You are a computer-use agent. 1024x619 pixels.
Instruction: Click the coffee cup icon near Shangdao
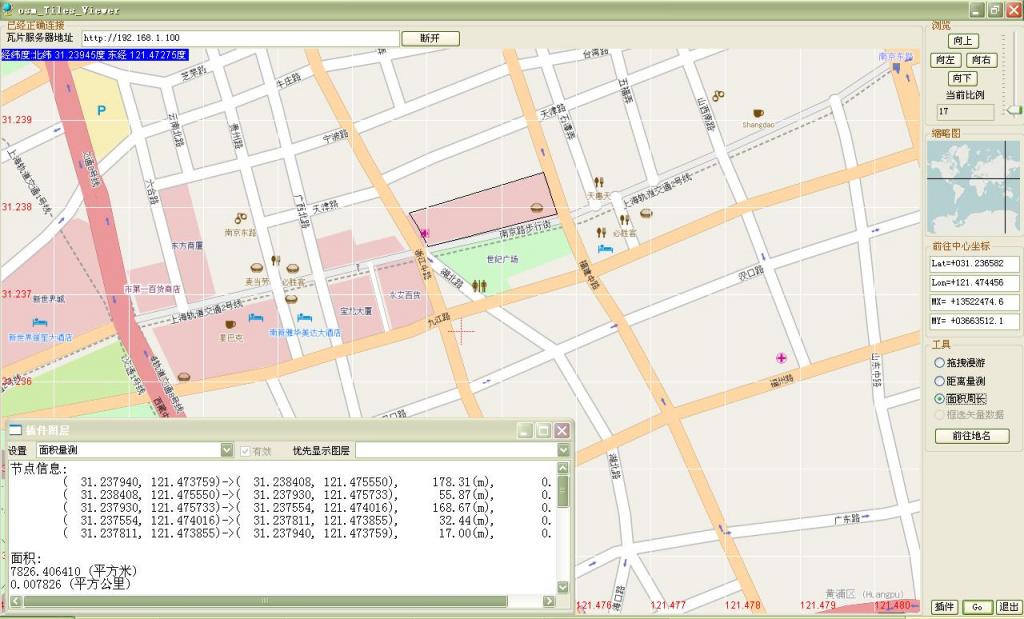pyautogui.click(x=756, y=112)
